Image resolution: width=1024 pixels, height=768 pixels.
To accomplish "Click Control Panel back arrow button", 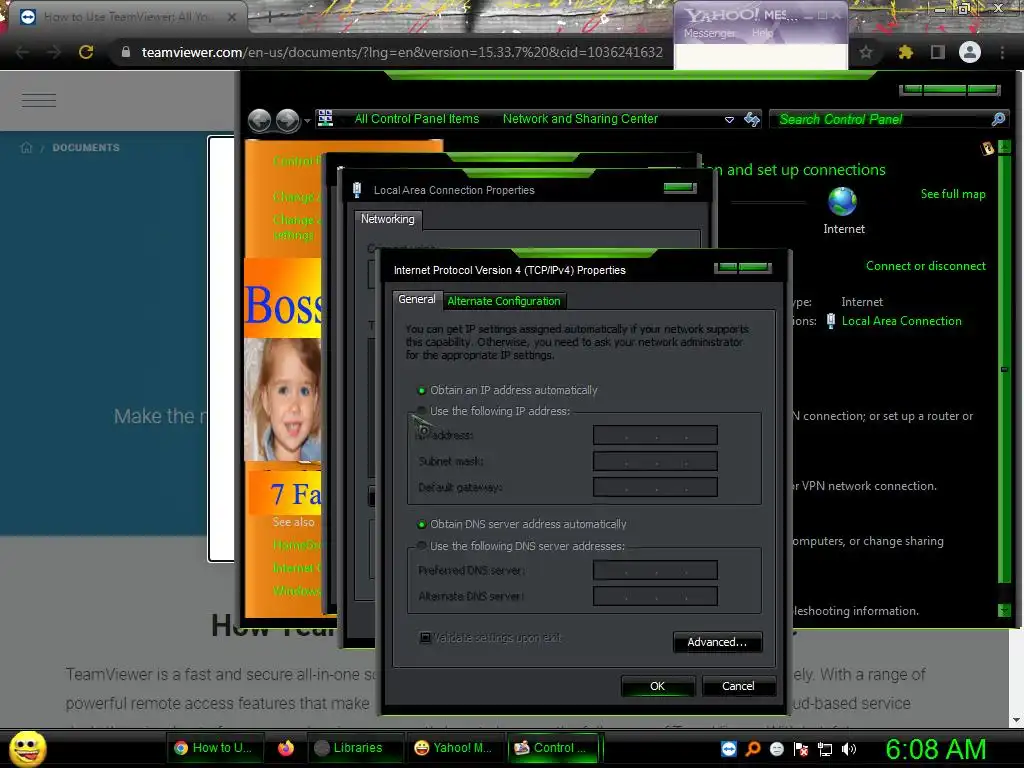I will [260, 120].
